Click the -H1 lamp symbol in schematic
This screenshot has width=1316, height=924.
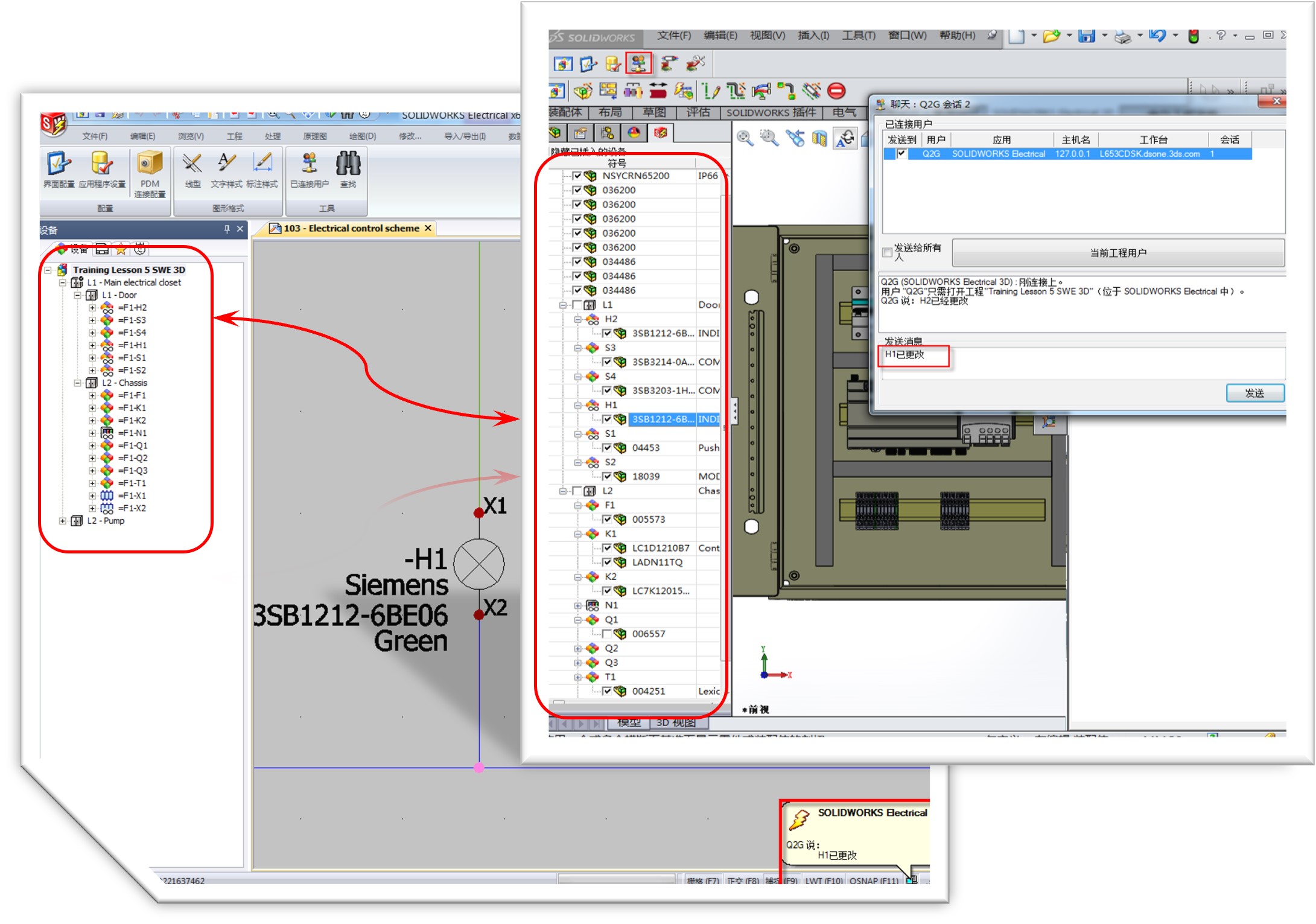coord(478,564)
